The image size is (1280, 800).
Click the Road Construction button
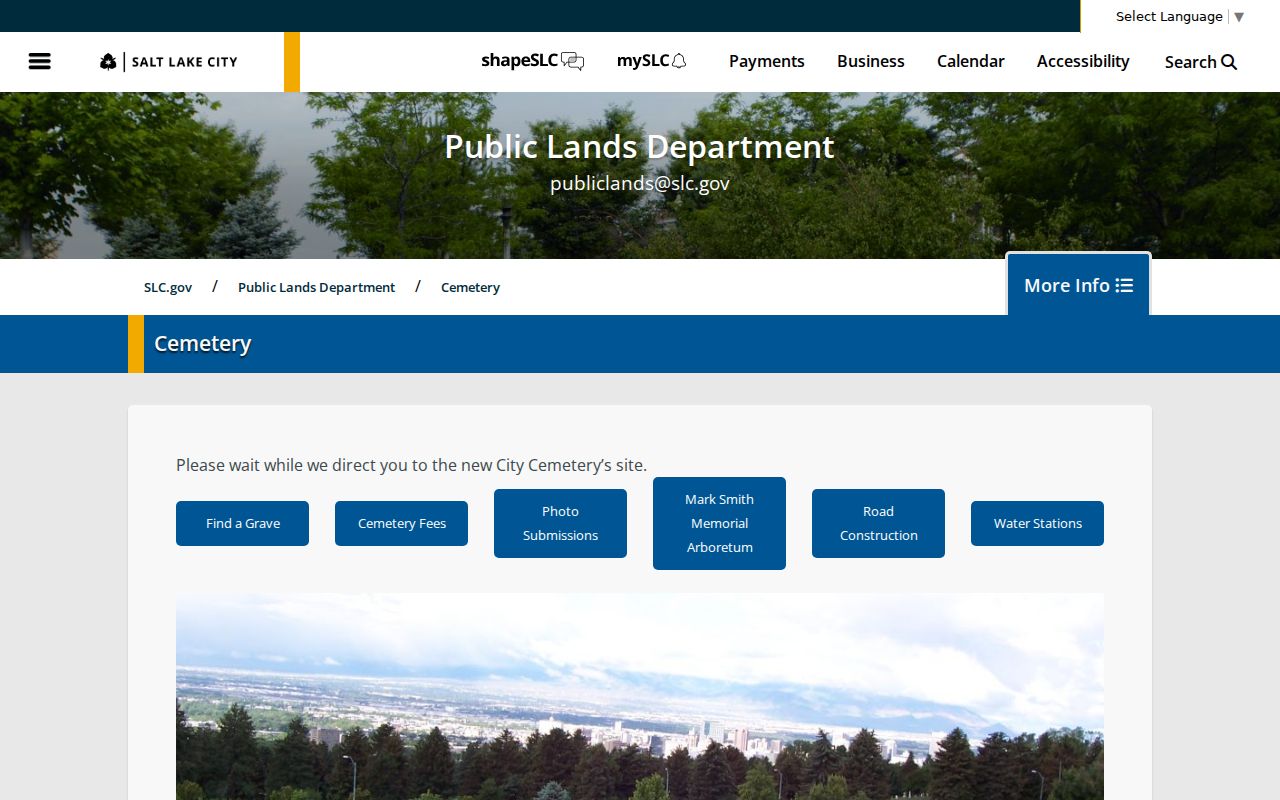pyautogui.click(x=878, y=523)
